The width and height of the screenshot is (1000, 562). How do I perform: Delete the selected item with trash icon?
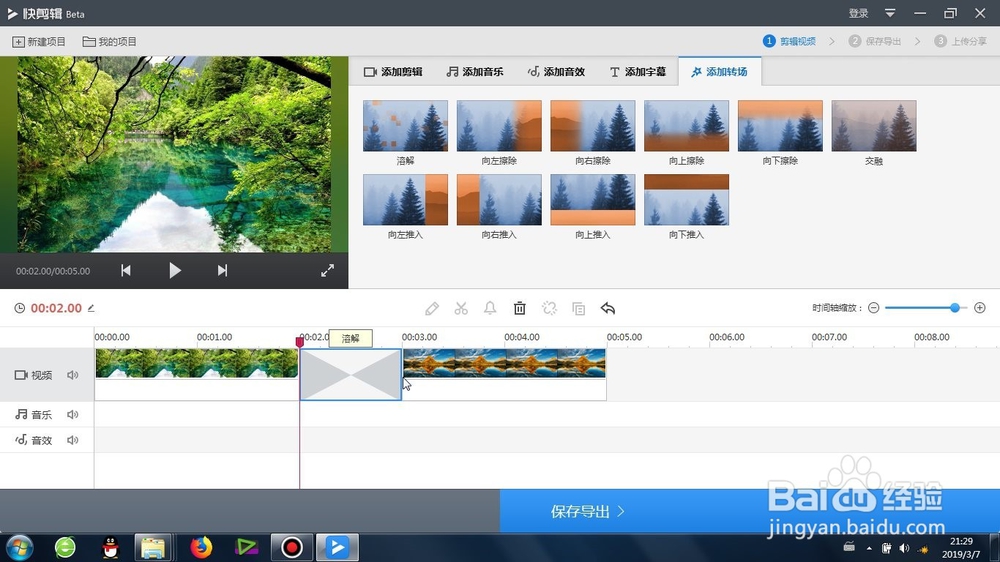coord(520,309)
